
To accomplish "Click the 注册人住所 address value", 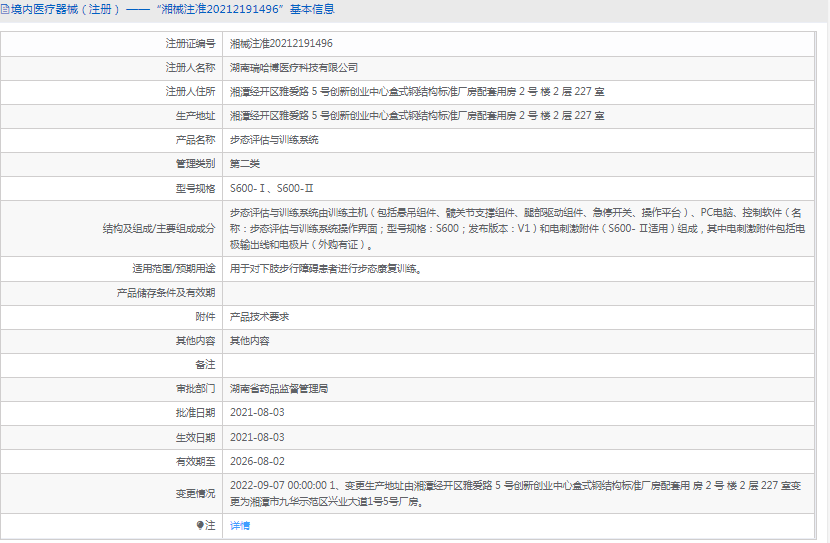I will [x=417, y=92].
